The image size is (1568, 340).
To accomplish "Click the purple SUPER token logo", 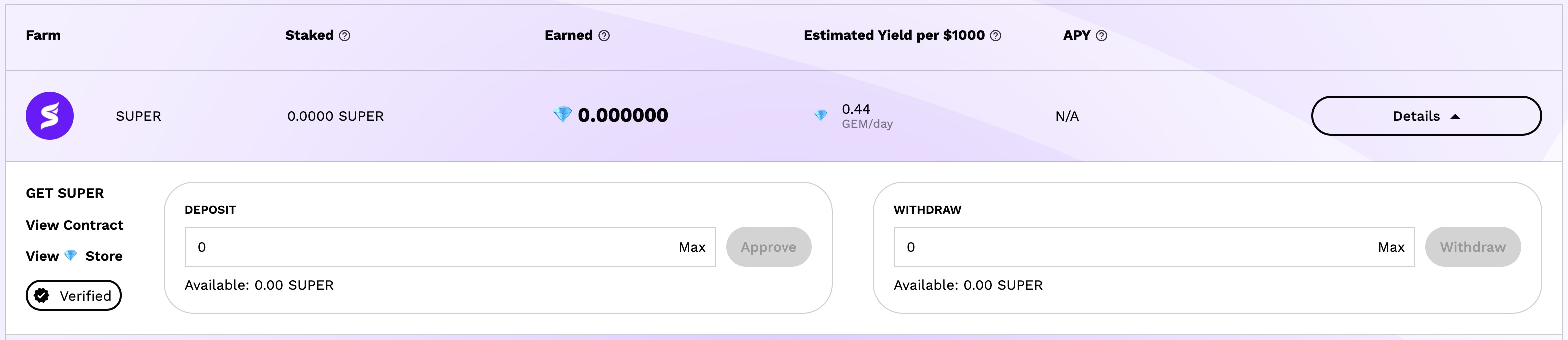I will [x=49, y=116].
